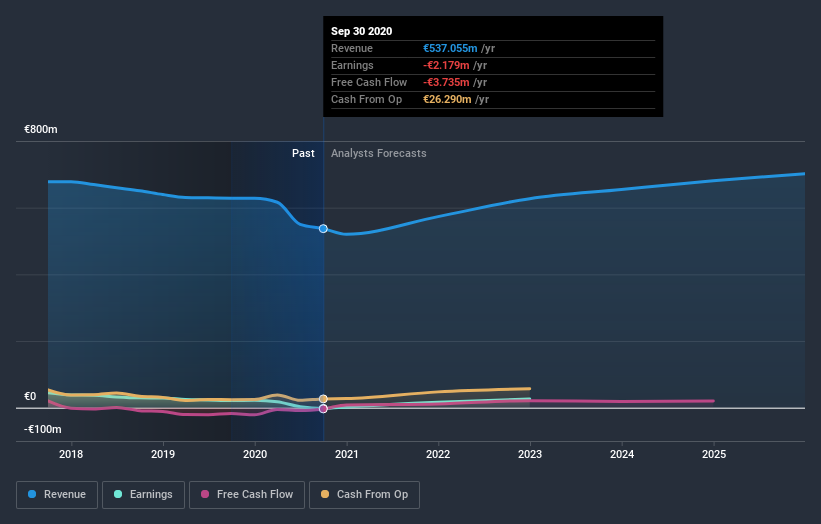The image size is (821, 524).
Task: Click the Earnings row label in tooltip
Action: [x=352, y=65]
